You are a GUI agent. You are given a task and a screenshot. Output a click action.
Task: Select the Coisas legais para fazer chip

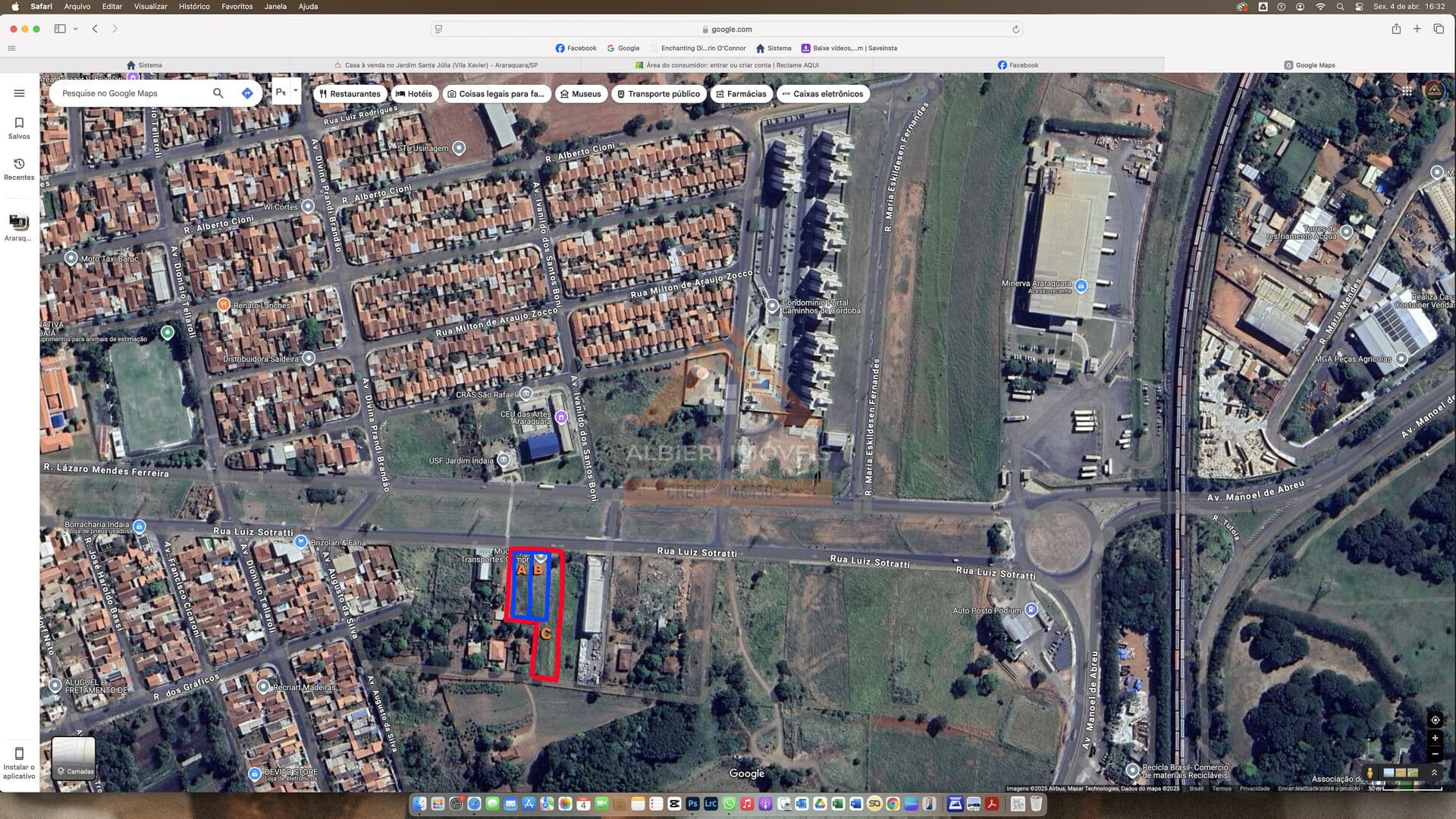[x=496, y=94]
